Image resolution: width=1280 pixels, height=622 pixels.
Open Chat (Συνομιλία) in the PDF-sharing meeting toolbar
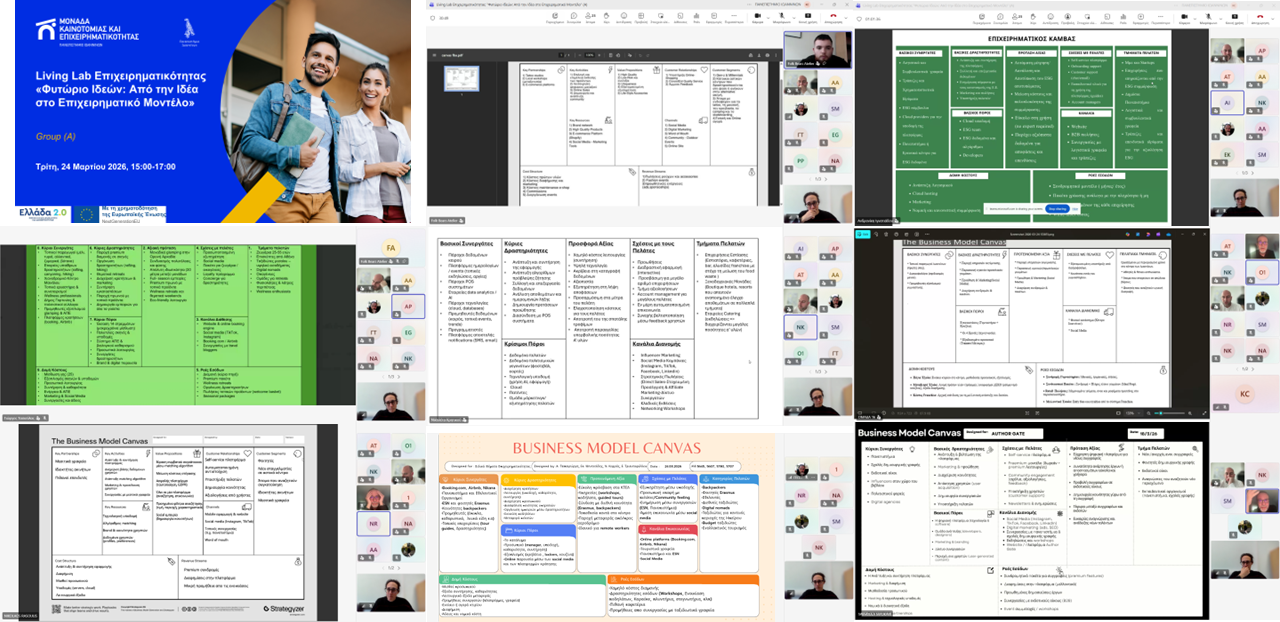click(574, 16)
